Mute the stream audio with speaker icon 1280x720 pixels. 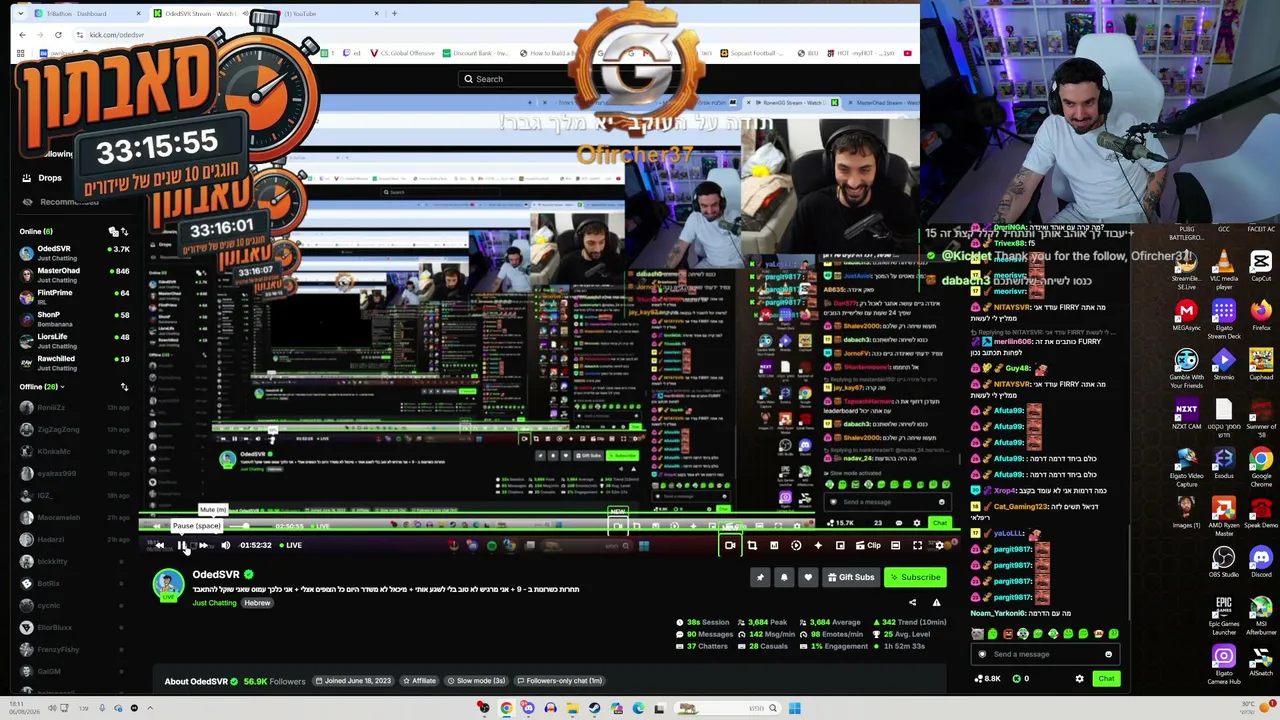coord(226,545)
